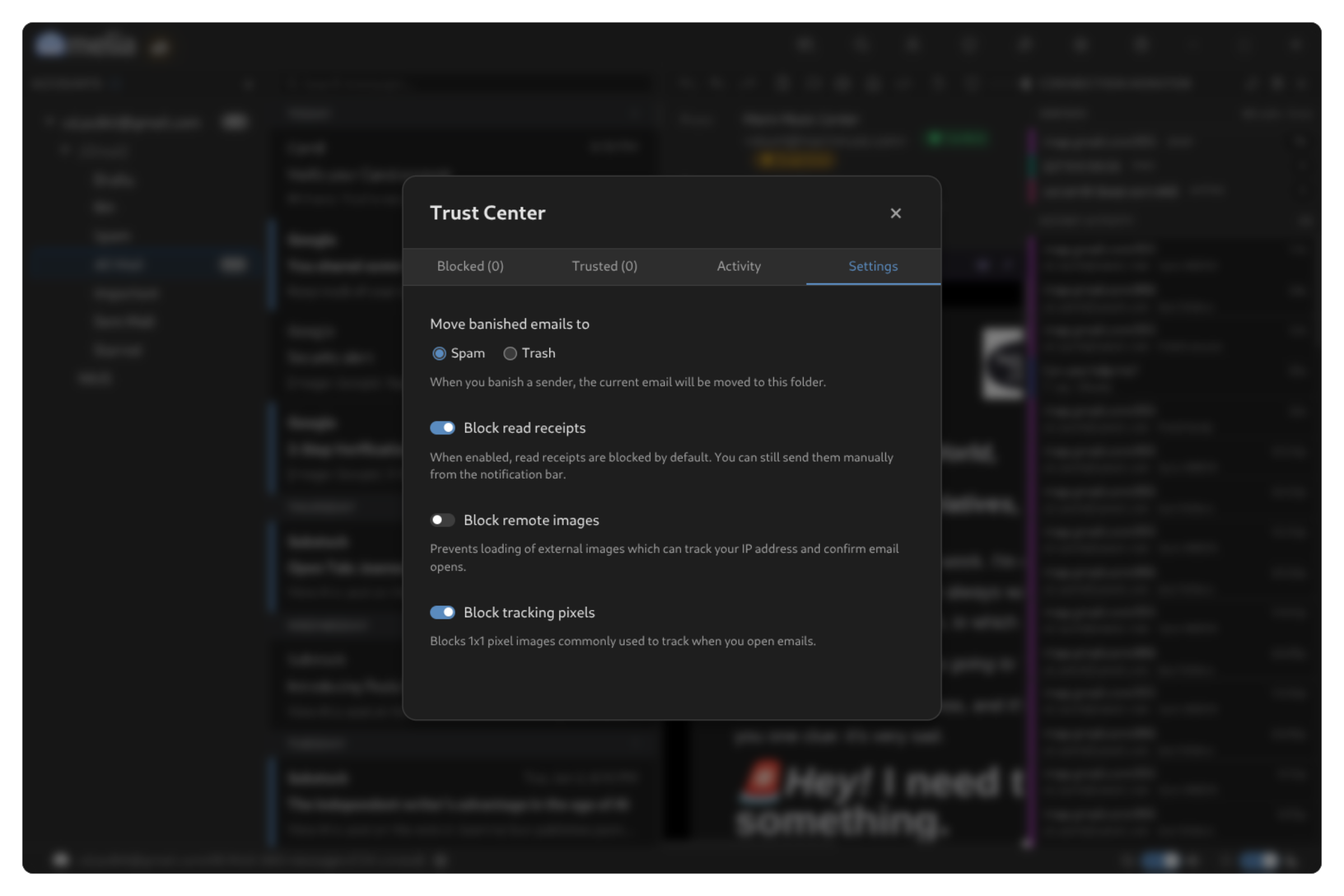Disable Block tracking pixels
Viewport: 1344px width, 896px height.
point(442,613)
